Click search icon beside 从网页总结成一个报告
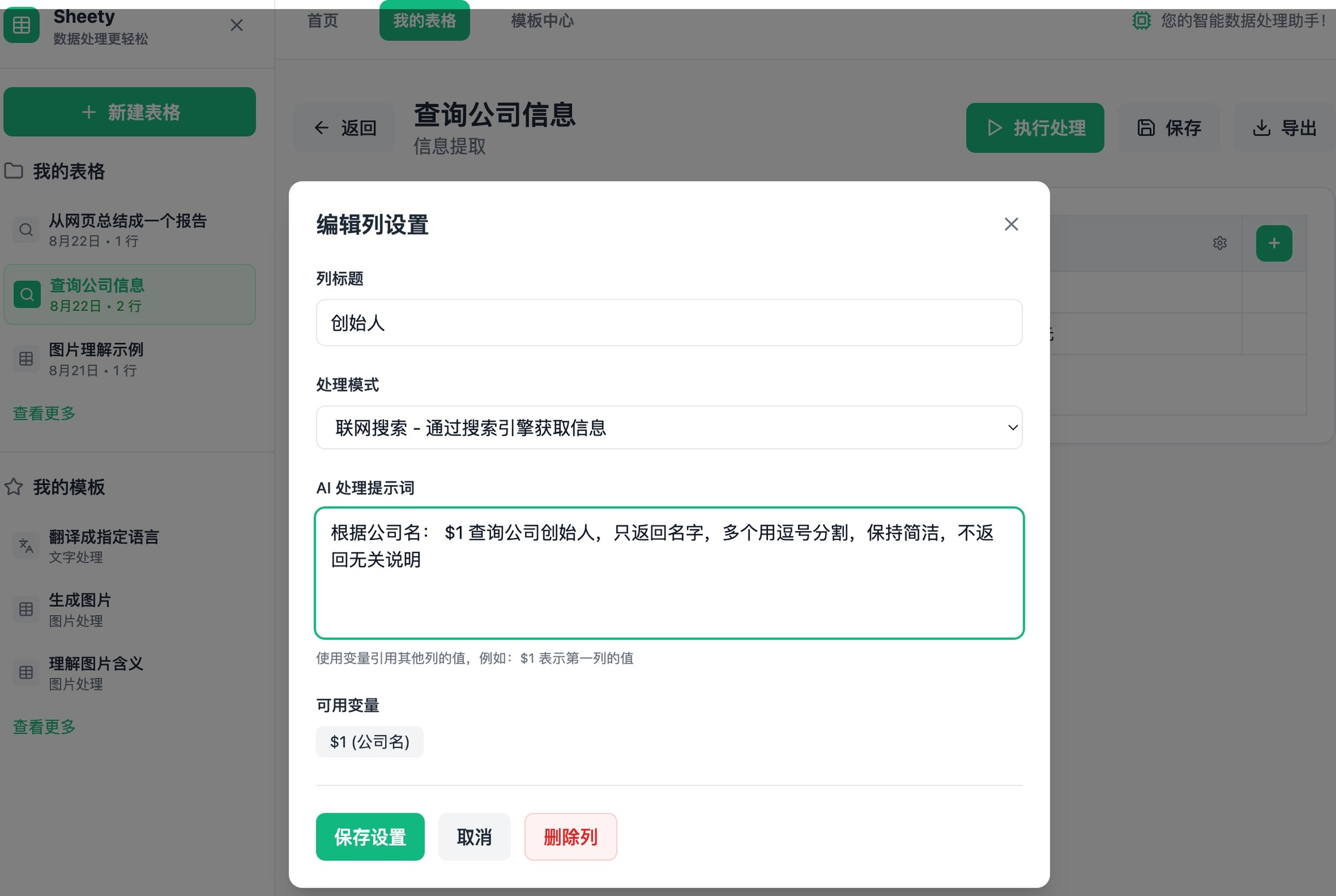This screenshot has height=896, width=1336. [x=26, y=230]
